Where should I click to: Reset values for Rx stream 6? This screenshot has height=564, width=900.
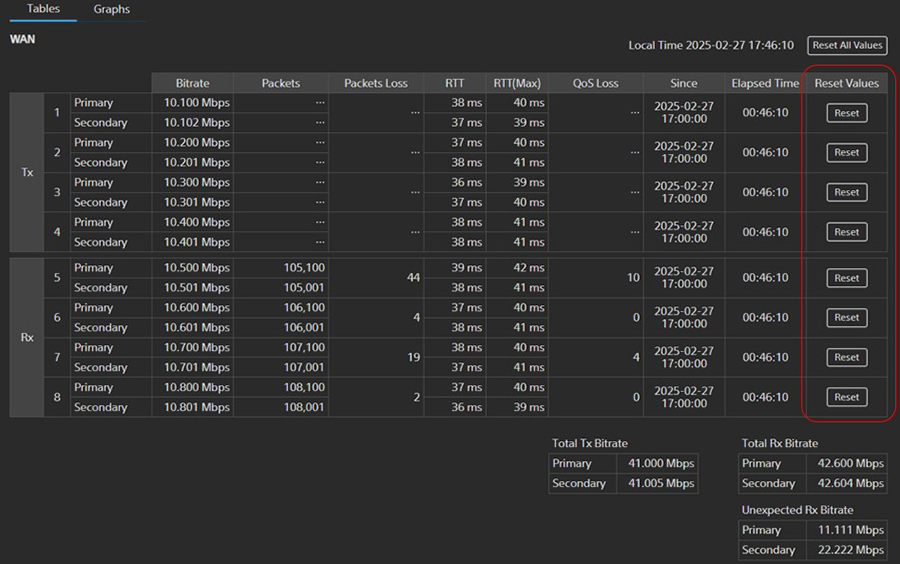click(847, 318)
